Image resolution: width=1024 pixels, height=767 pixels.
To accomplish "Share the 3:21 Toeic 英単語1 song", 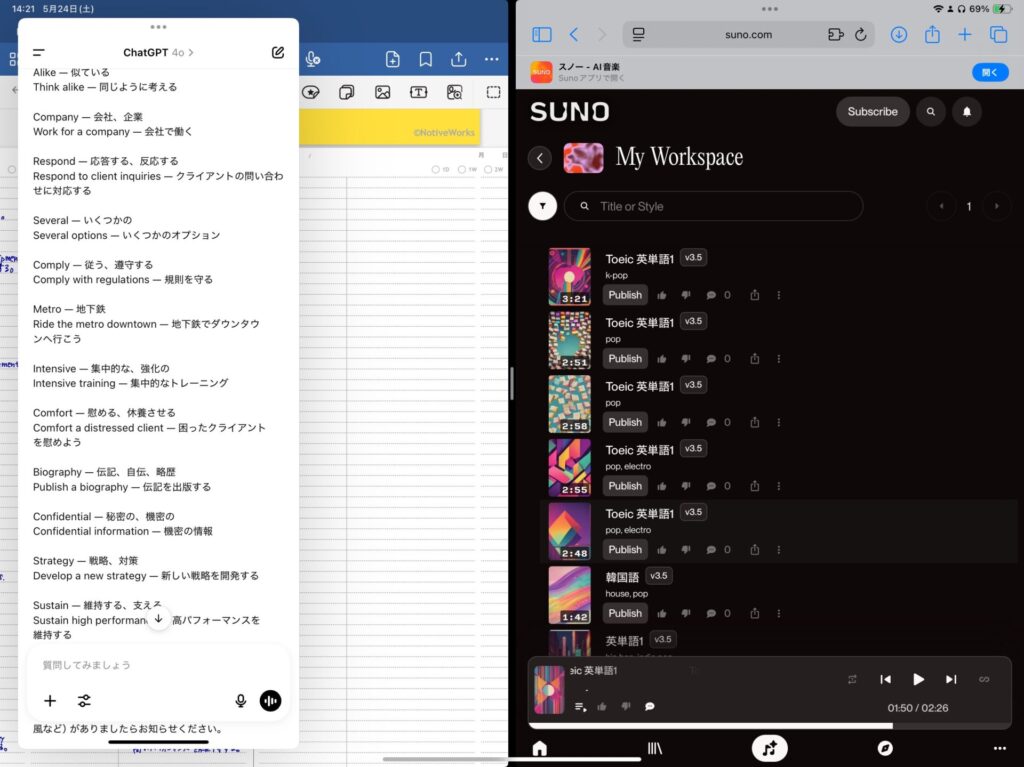I will point(755,295).
